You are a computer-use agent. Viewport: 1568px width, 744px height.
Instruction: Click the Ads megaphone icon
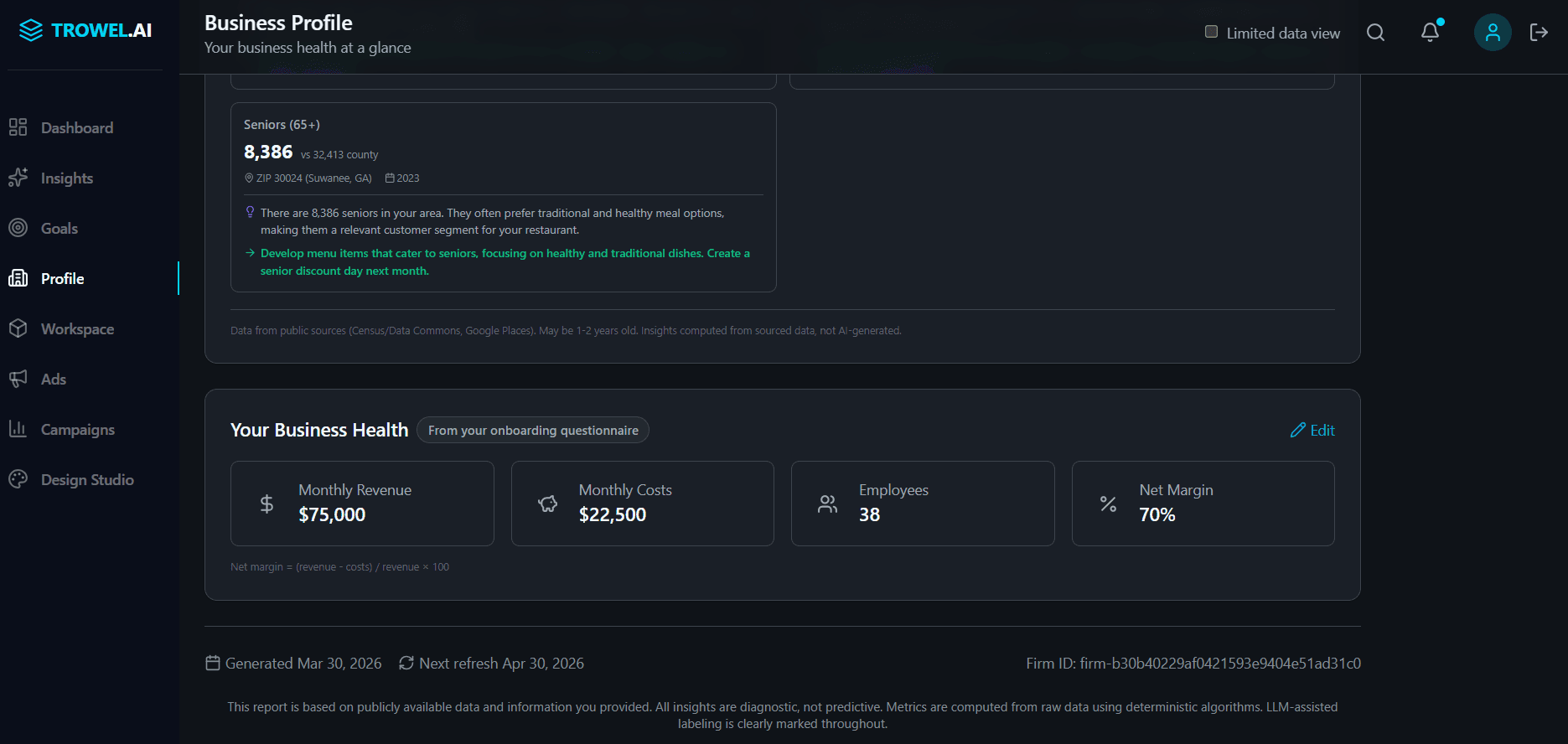pos(18,379)
